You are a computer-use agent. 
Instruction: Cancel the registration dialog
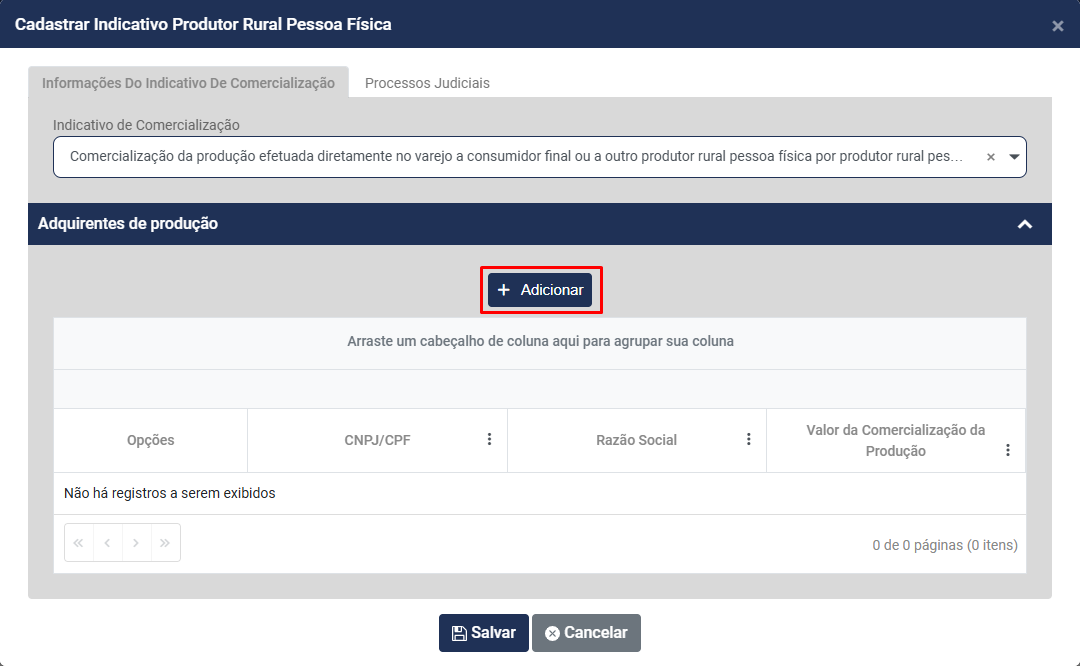click(586, 633)
